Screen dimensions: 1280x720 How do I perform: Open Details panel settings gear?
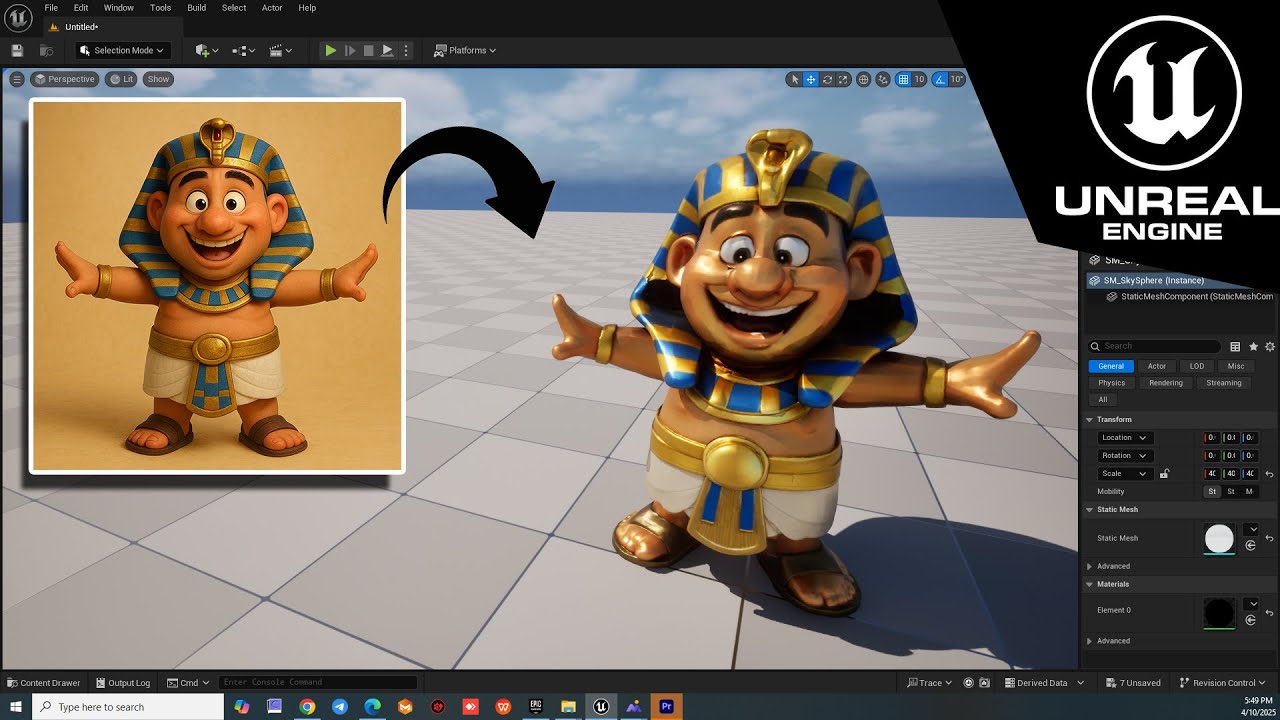coord(1270,346)
